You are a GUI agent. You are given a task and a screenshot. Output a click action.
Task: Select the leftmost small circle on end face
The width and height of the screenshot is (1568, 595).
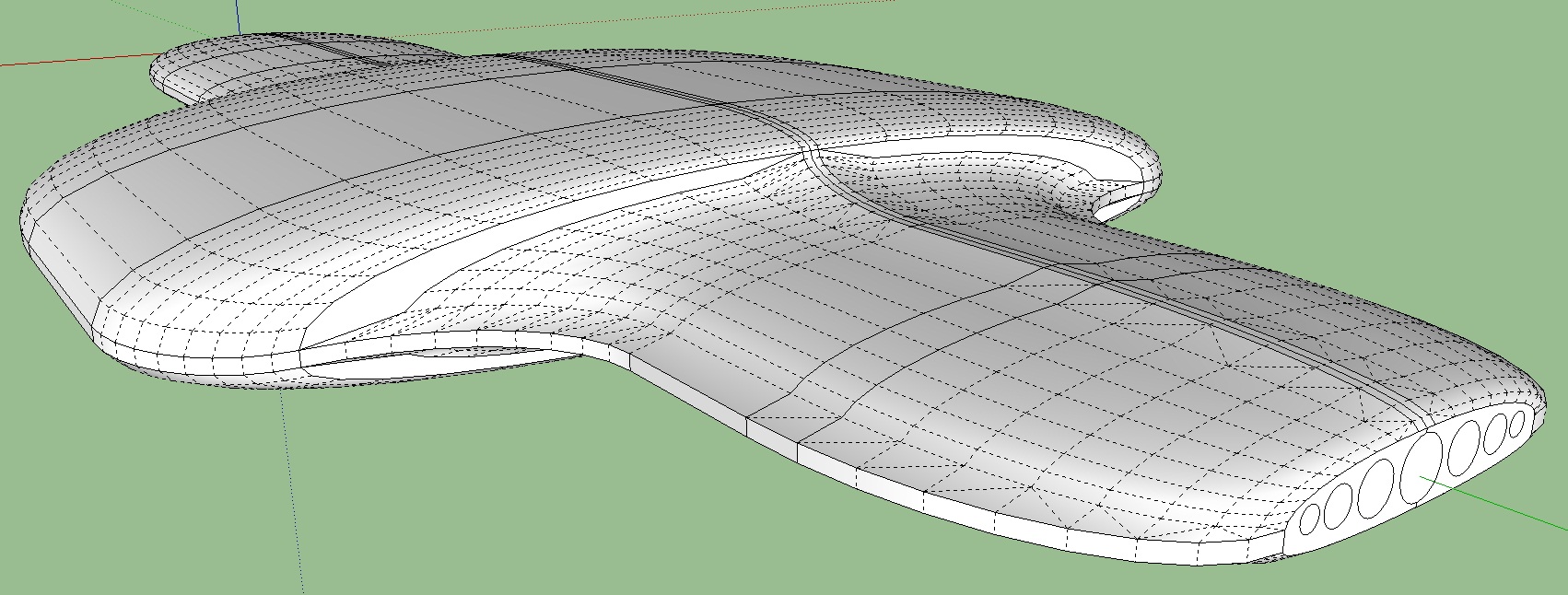1308,520
